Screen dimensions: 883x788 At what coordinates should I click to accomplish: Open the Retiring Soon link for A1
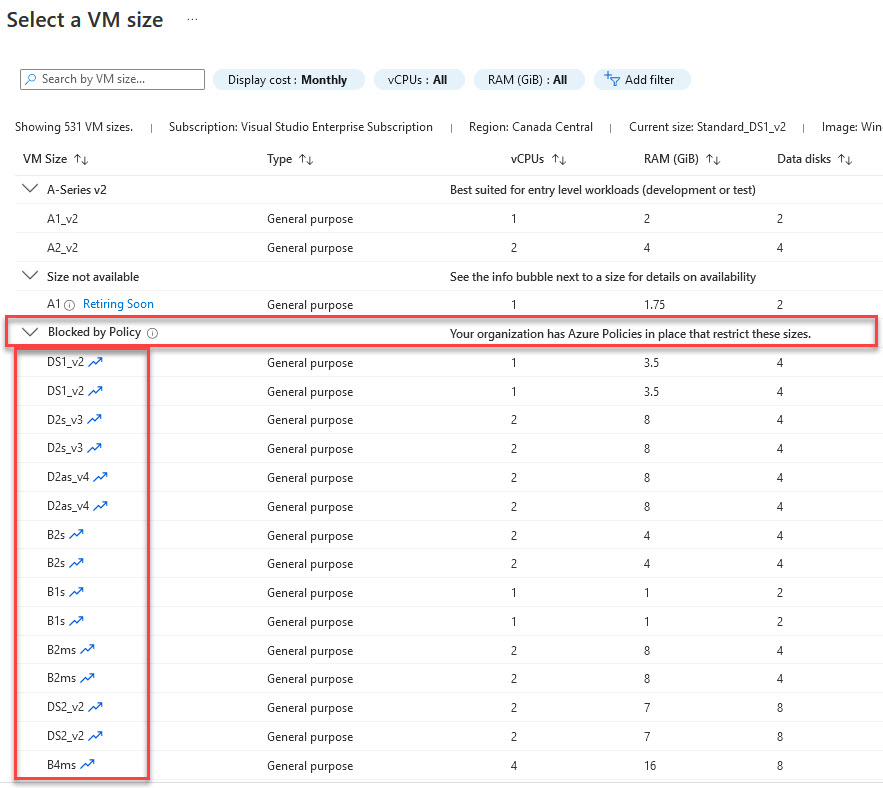pyautogui.click(x=118, y=304)
